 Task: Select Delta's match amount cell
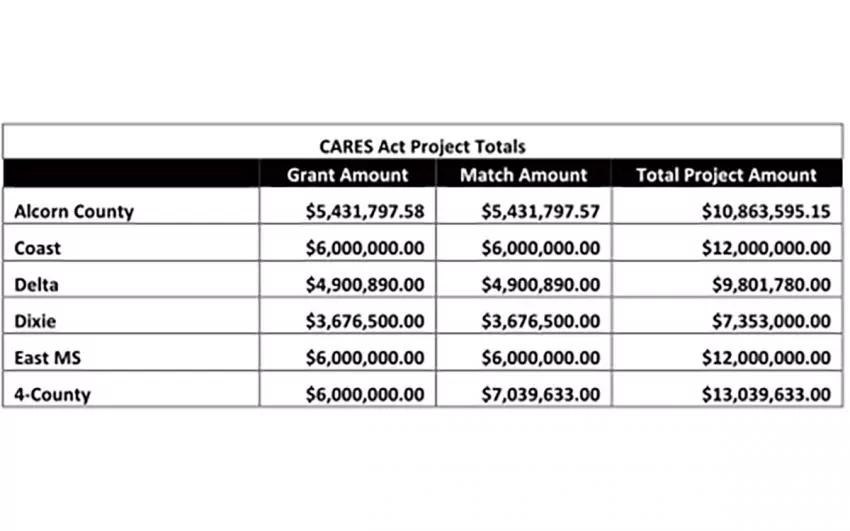(540, 285)
